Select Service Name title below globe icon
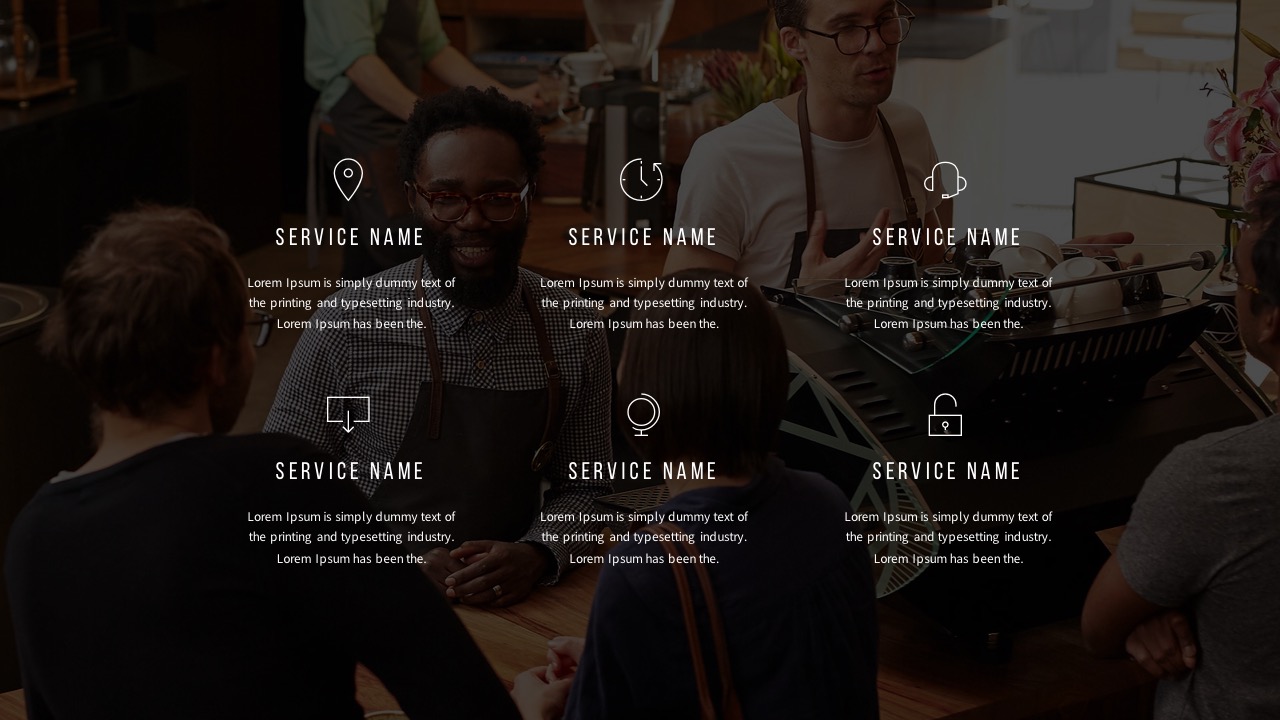The height and width of the screenshot is (720, 1280). click(643, 472)
